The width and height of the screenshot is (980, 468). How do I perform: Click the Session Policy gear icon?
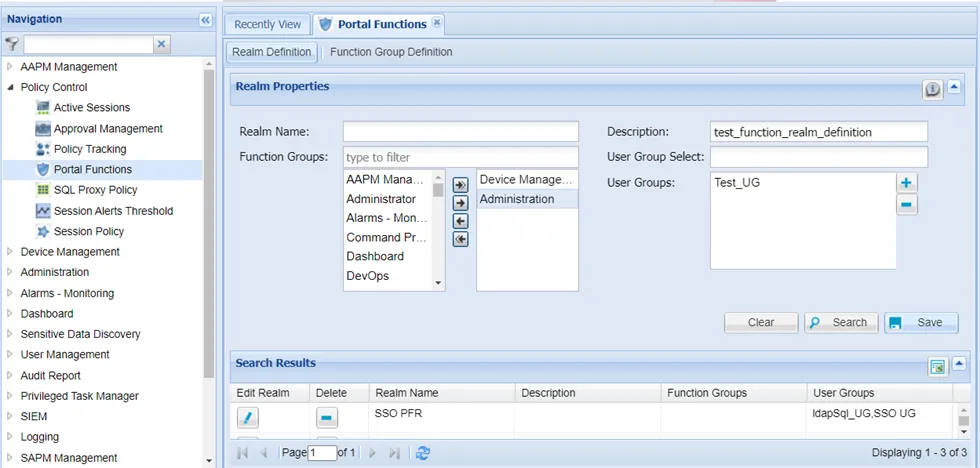42,231
